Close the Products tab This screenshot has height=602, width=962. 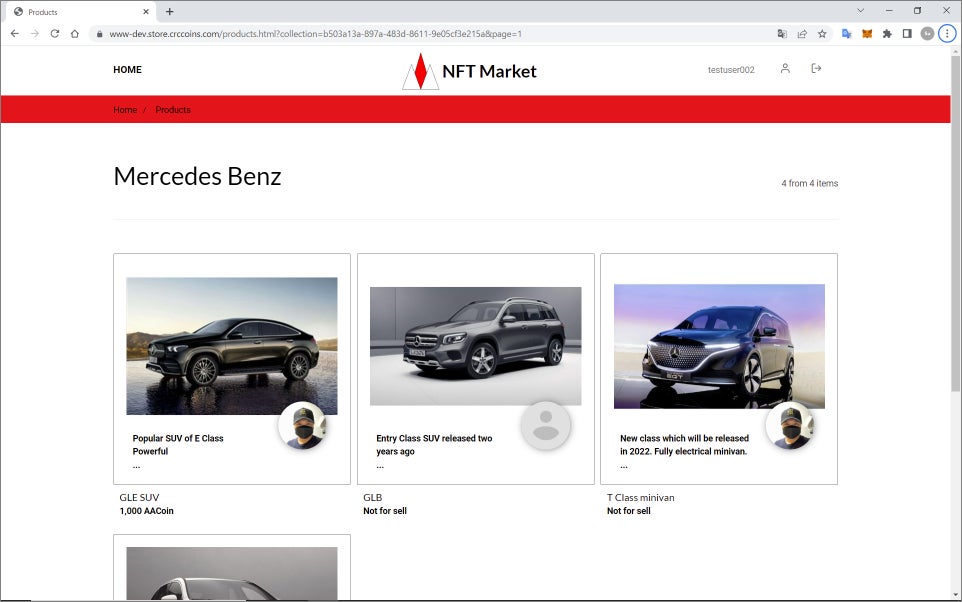point(145,12)
